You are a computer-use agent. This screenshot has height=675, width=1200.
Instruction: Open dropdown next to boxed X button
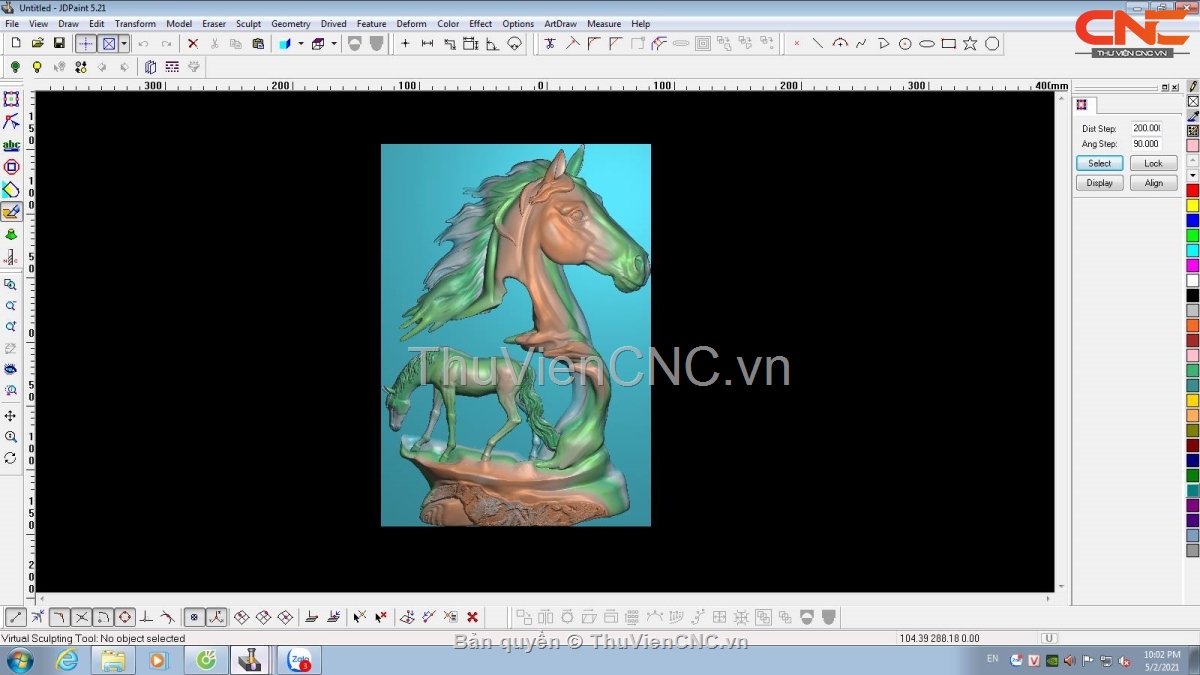pos(124,44)
